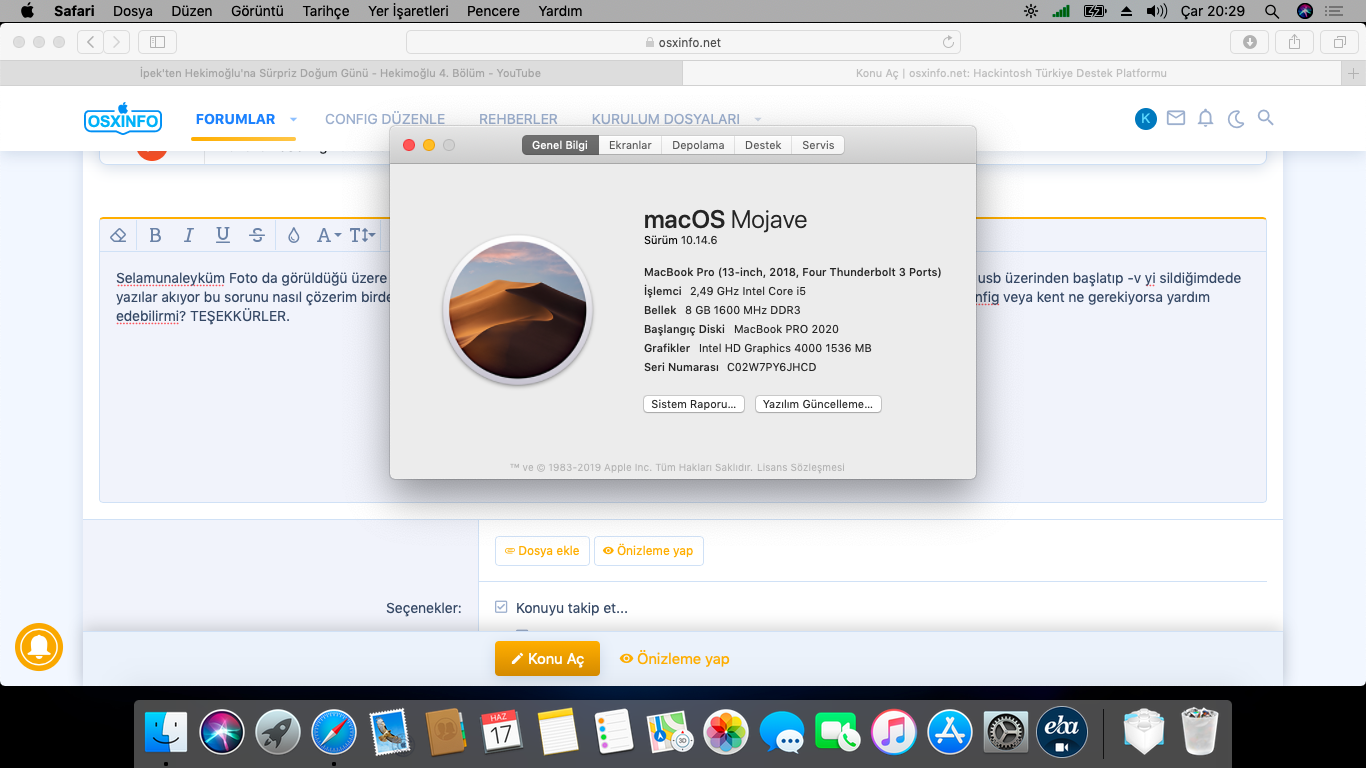
Task: Expand the KURULUM DOSYALARI dropdown arrow
Action: click(758, 120)
